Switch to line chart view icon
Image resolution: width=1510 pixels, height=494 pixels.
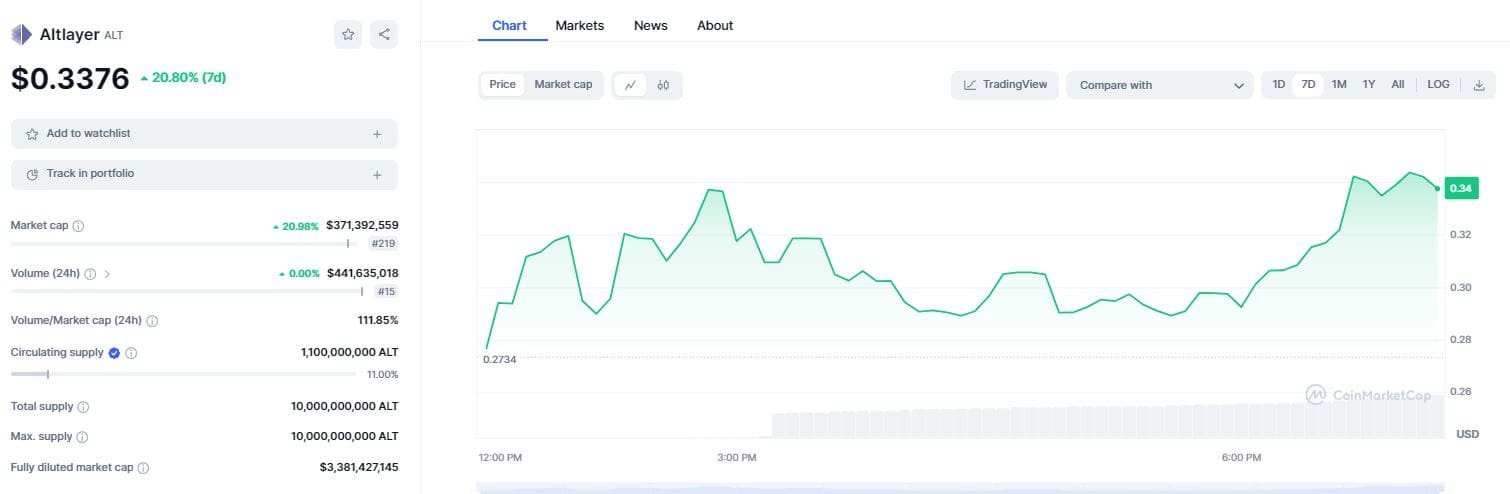point(630,85)
